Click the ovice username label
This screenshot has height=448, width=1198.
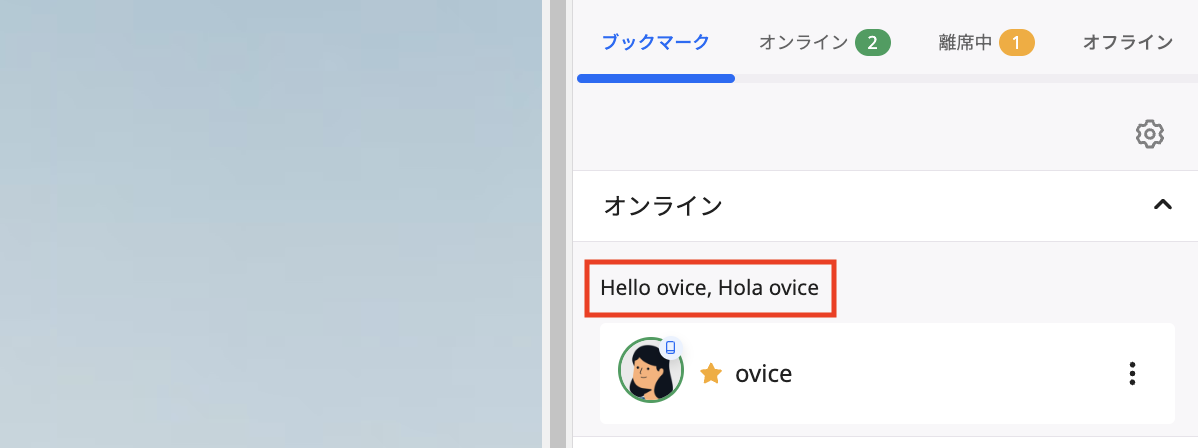click(x=763, y=374)
